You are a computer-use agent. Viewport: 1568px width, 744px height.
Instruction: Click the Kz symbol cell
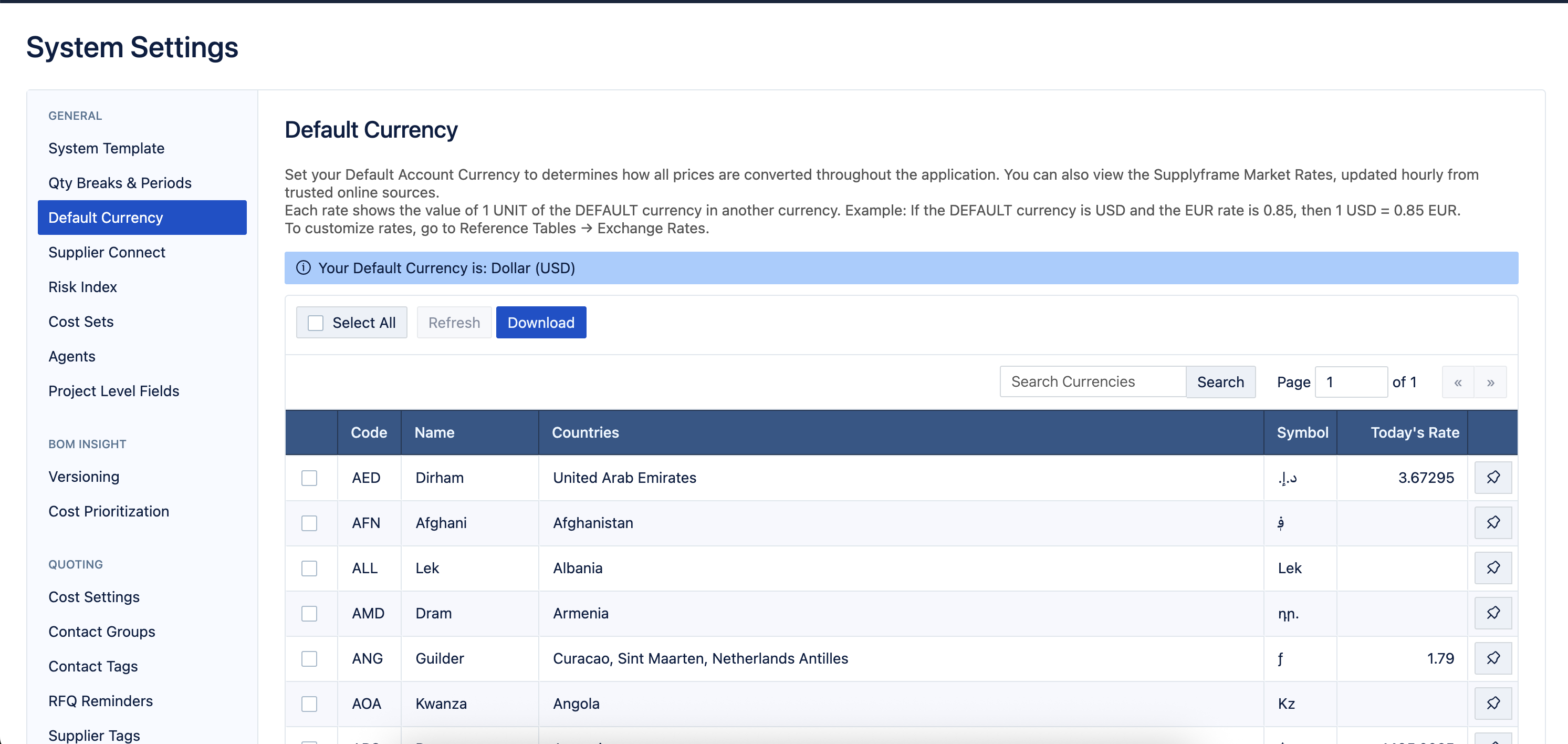point(1300,704)
